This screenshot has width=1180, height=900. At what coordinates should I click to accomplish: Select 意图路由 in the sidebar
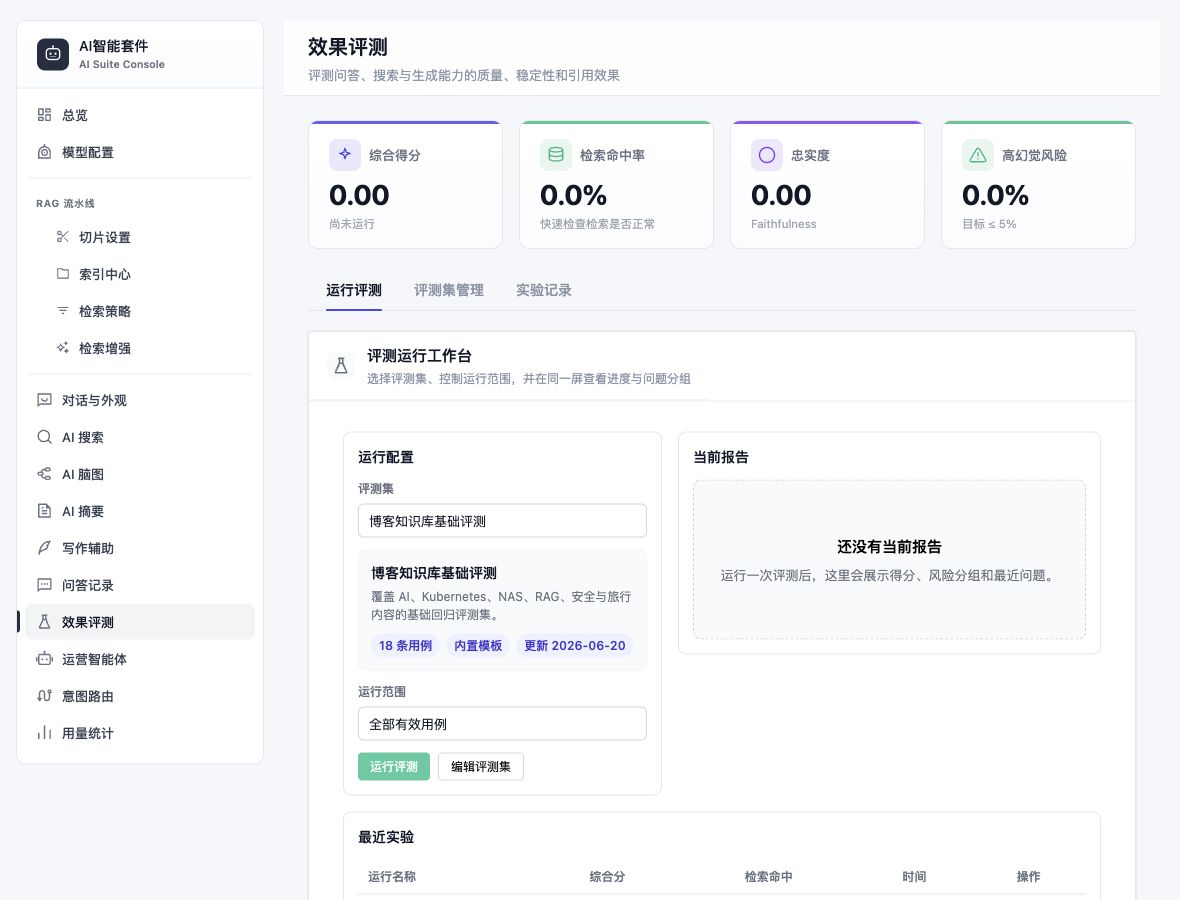click(x=140, y=695)
